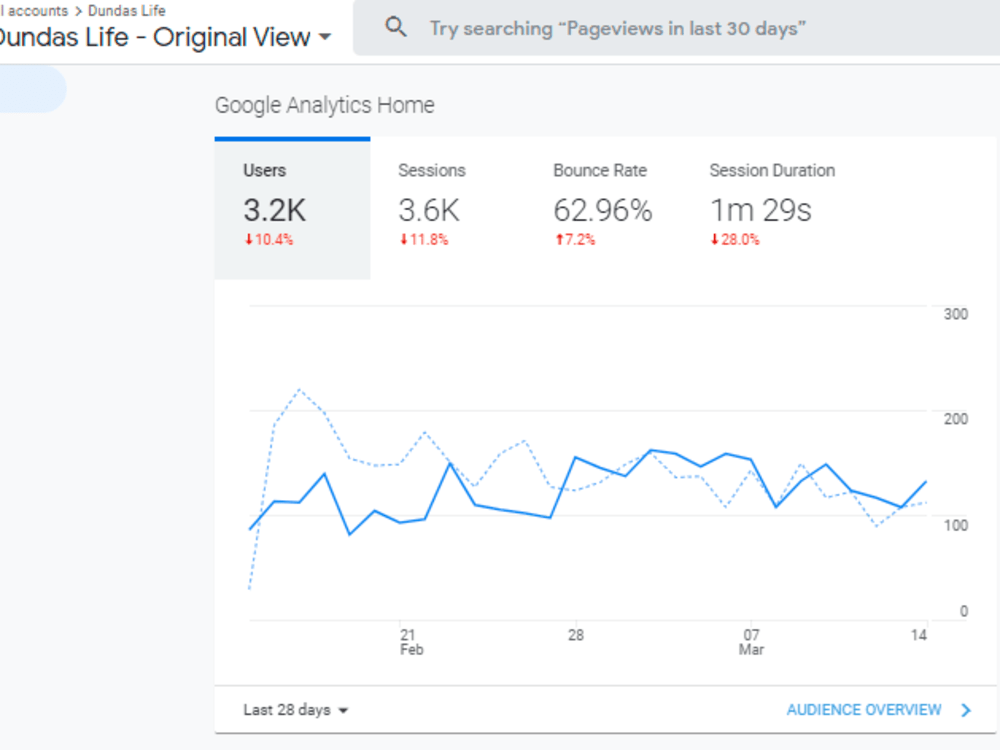Viewport: 1000px width, 750px height.
Task: Click the Google Analytics Home heading
Action: pyautogui.click(x=324, y=105)
